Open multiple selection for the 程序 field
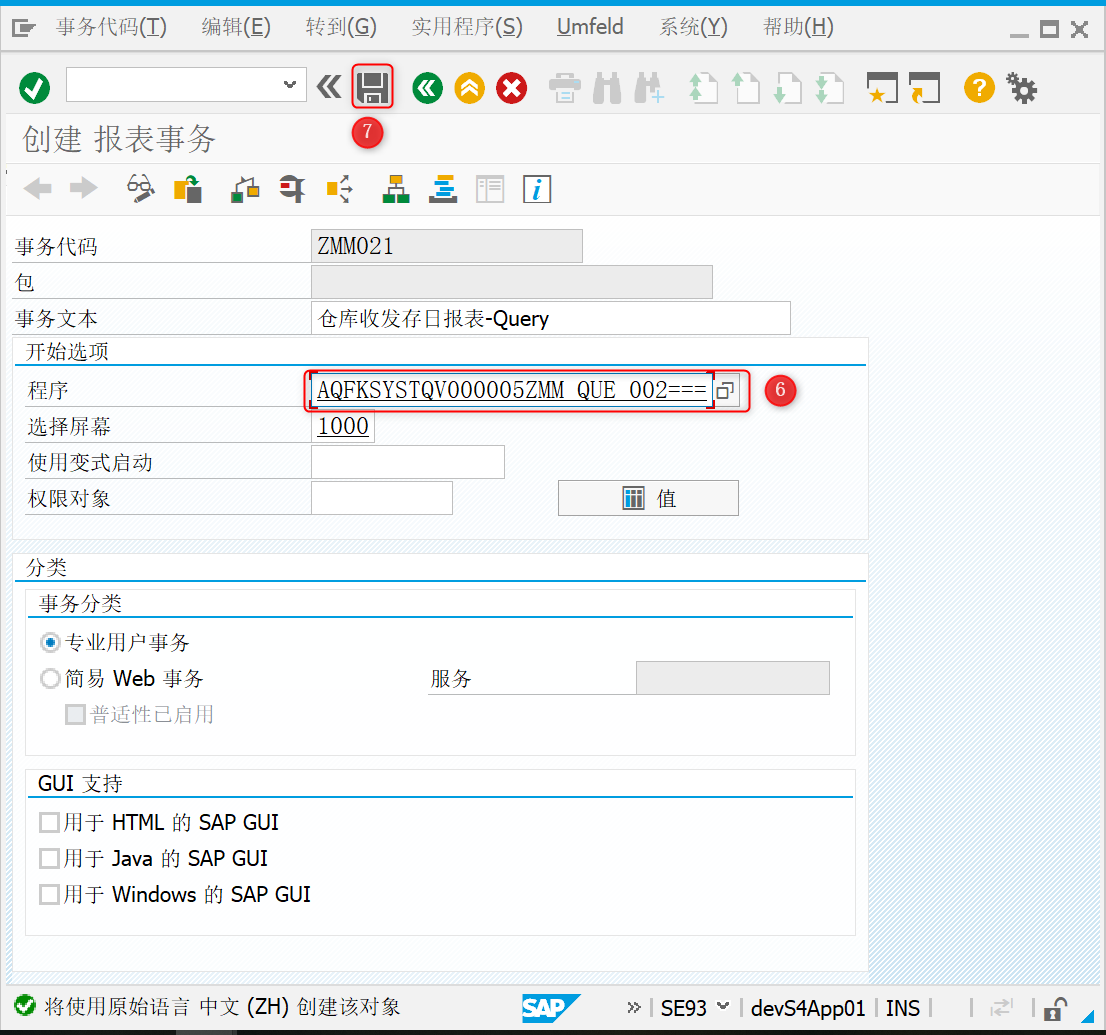 coord(724,391)
